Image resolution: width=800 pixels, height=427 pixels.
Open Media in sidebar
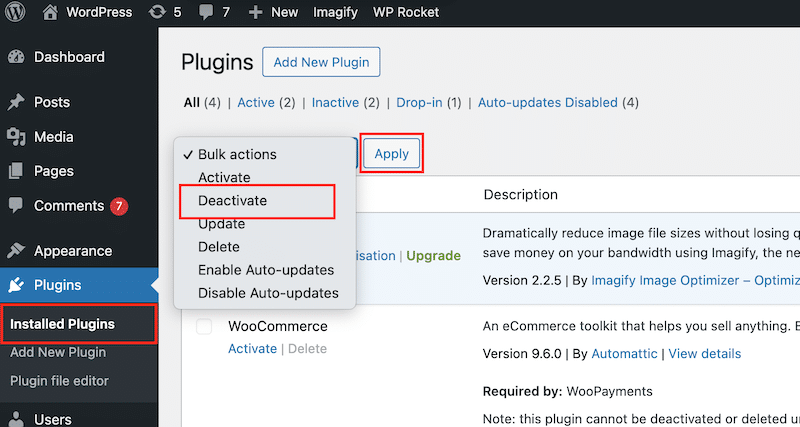54,137
